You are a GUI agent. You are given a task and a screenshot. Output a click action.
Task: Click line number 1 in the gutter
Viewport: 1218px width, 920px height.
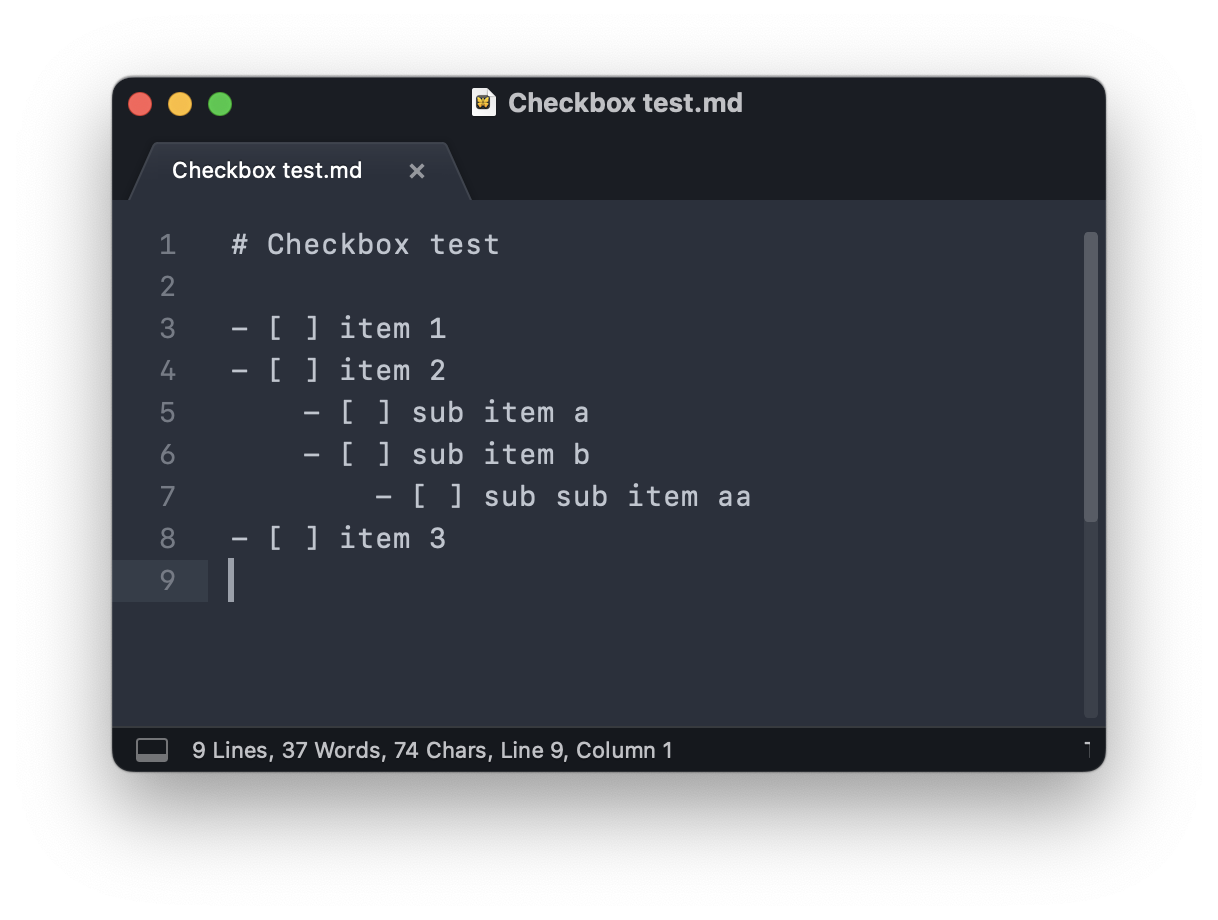(x=167, y=245)
